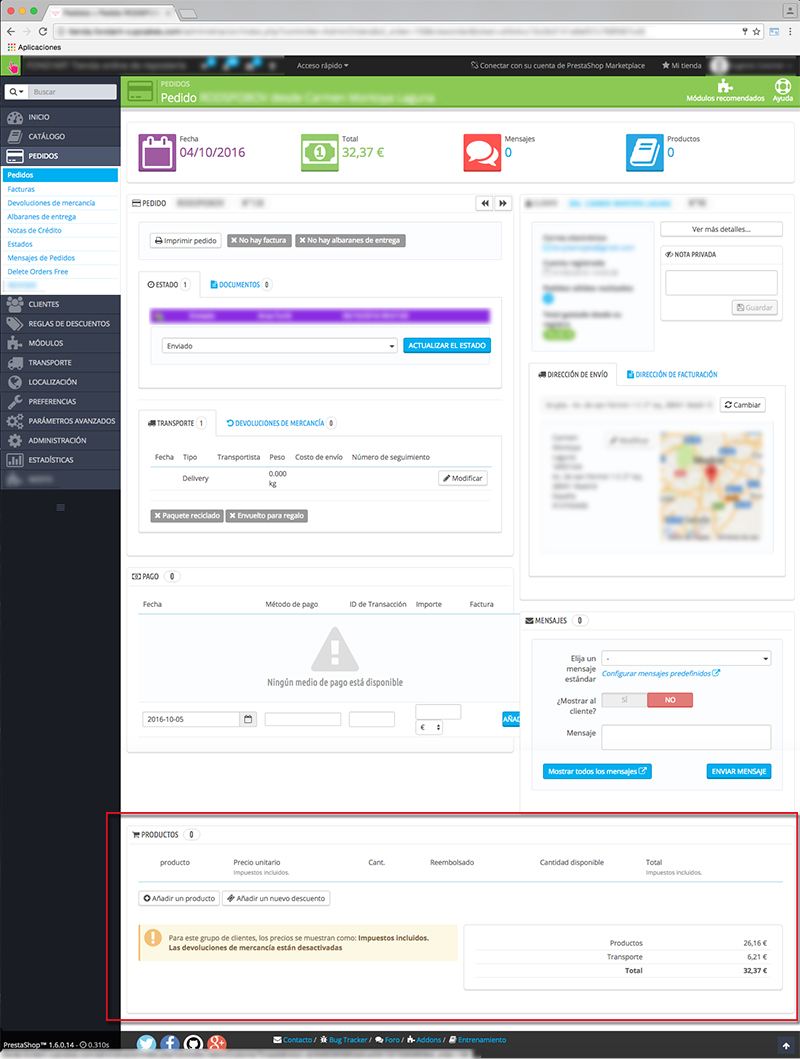800x1059 pixels.
Task: Toggle NO for Mostrar al cliente
Action: [670, 700]
